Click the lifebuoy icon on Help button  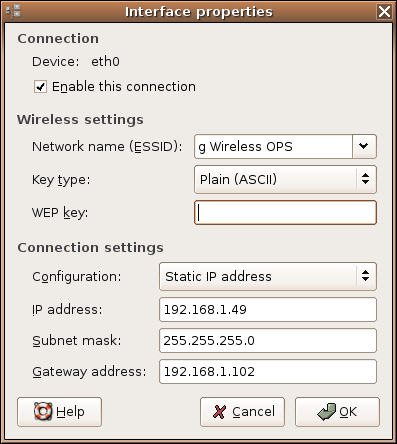point(43,411)
